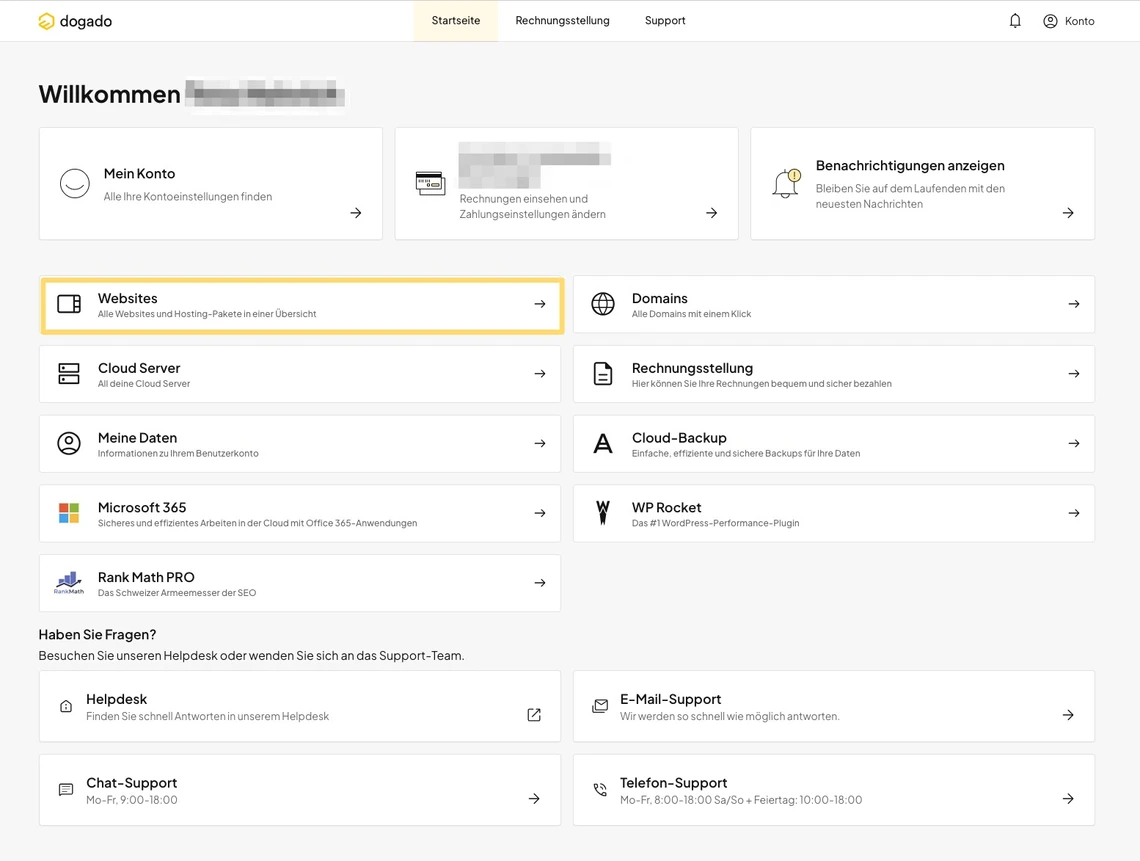Click the Rechnungsstellung document icon
Screen dimensions: 1140x861
pyautogui.click(x=602, y=373)
